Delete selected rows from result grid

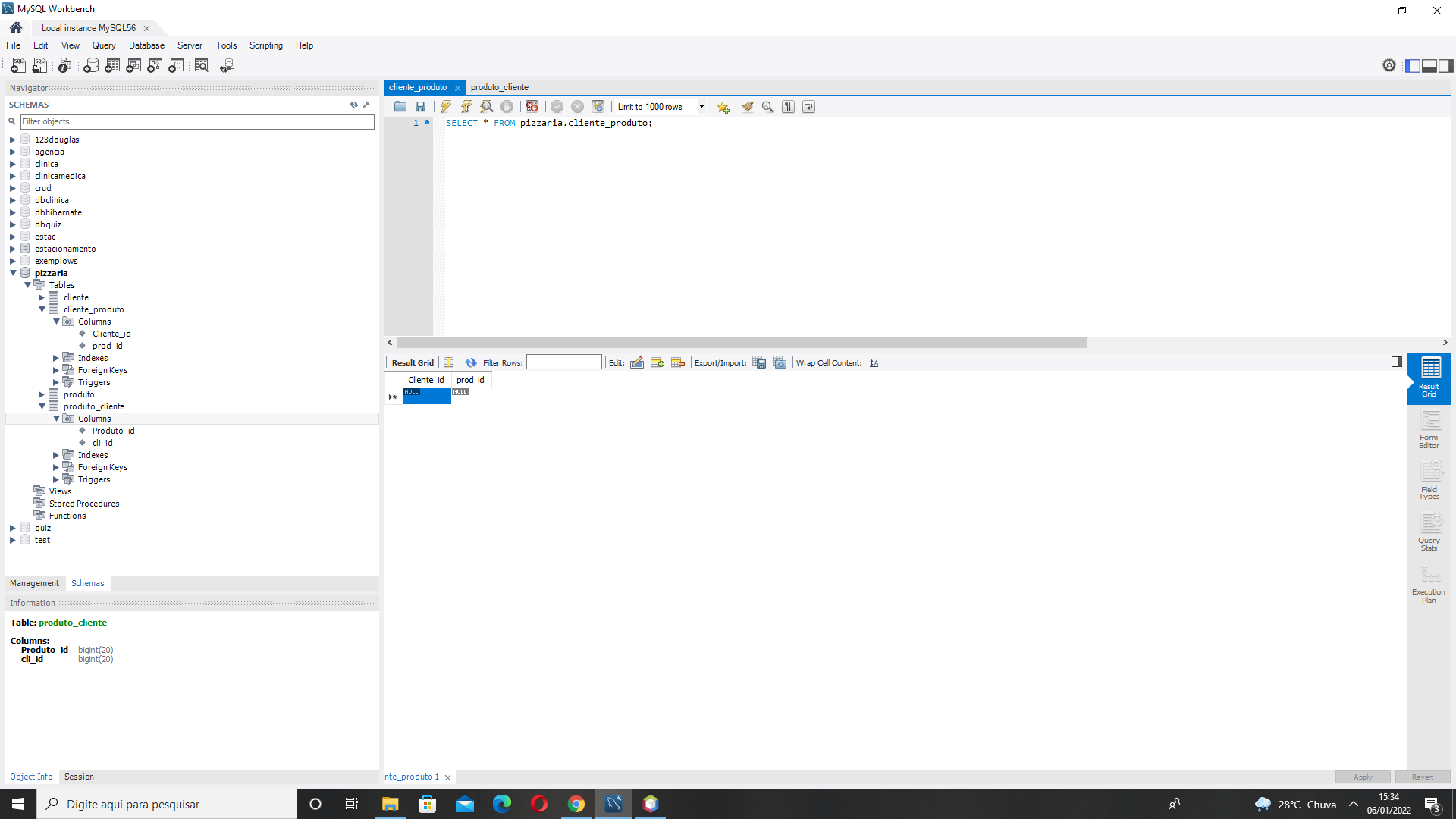(678, 362)
